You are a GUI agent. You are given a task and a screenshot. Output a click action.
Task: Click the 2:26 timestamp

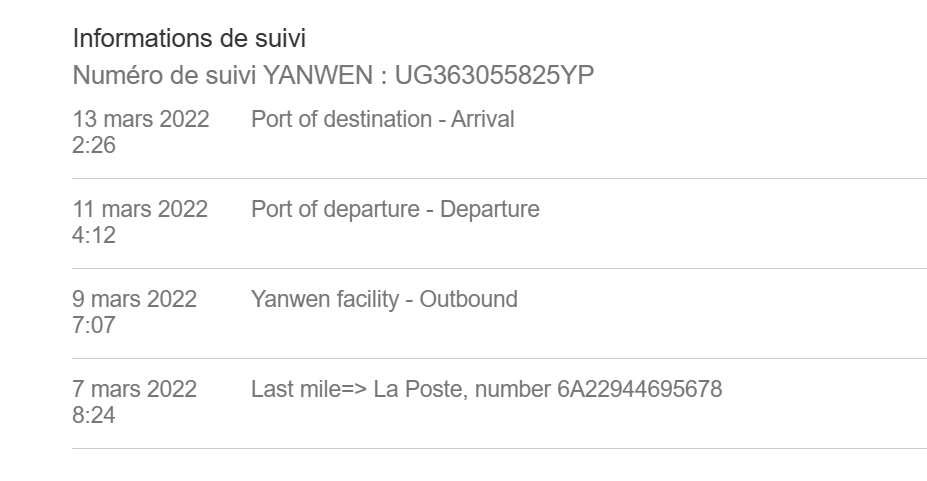[x=94, y=146]
